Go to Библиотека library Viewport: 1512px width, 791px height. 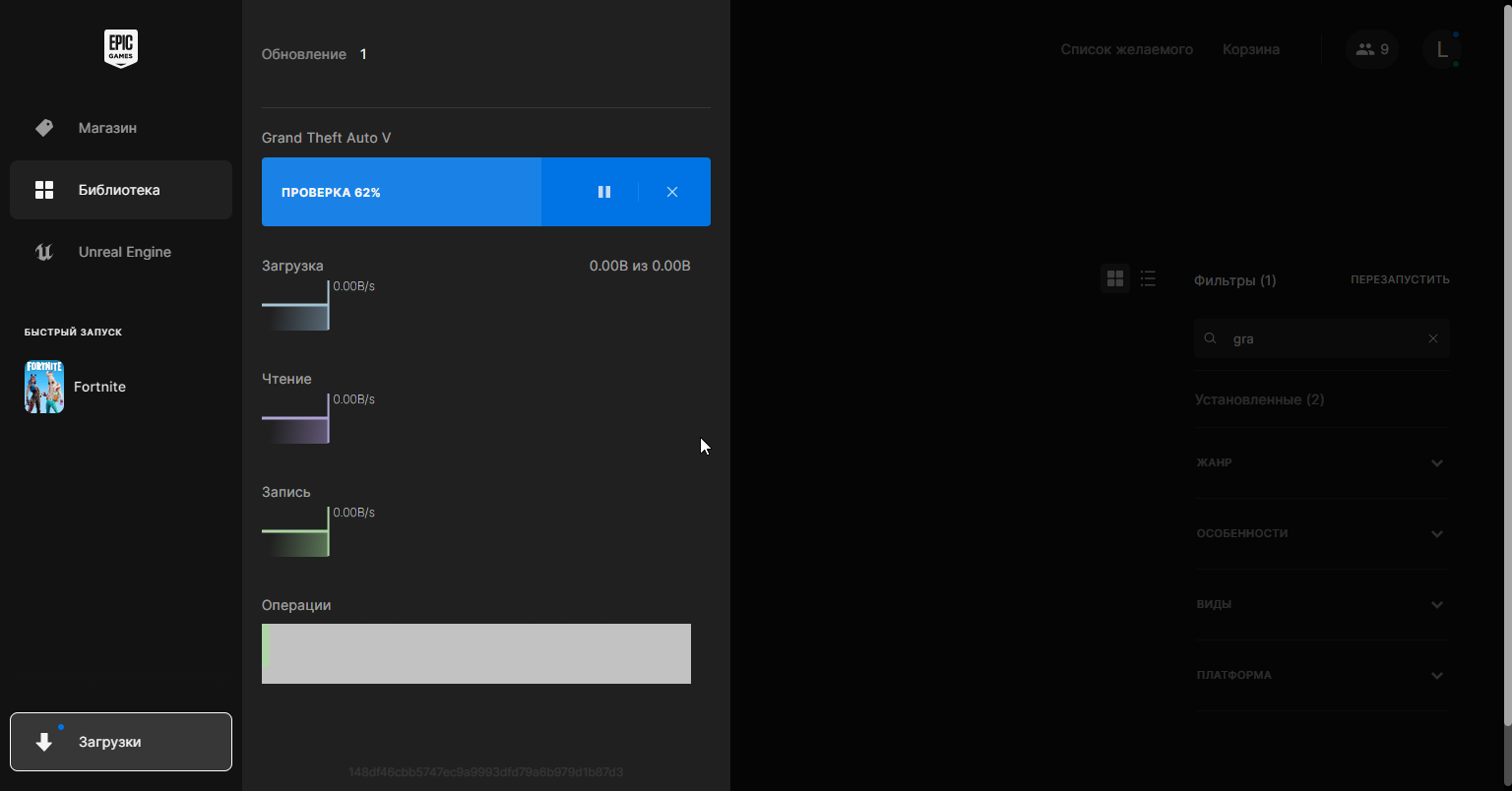[x=121, y=190]
